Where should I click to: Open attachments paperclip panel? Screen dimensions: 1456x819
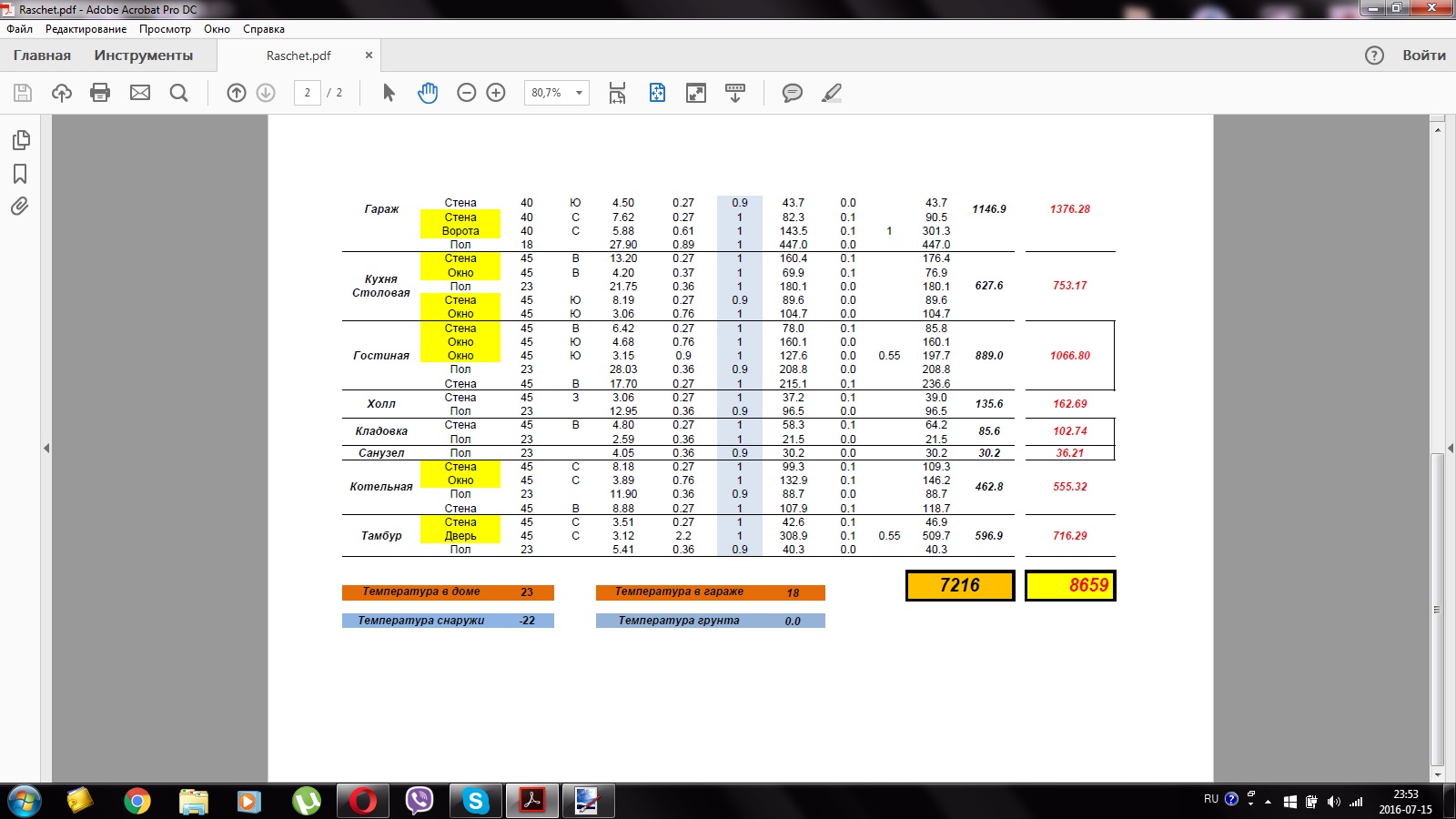coord(20,207)
